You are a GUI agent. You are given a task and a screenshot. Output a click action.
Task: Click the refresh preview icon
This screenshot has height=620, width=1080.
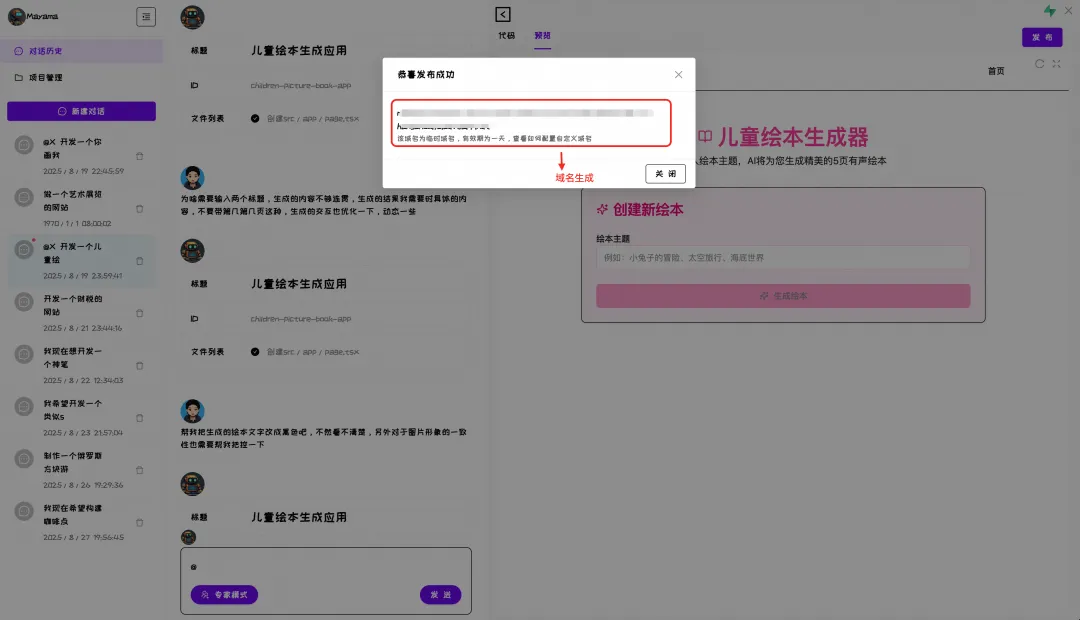tap(1040, 62)
